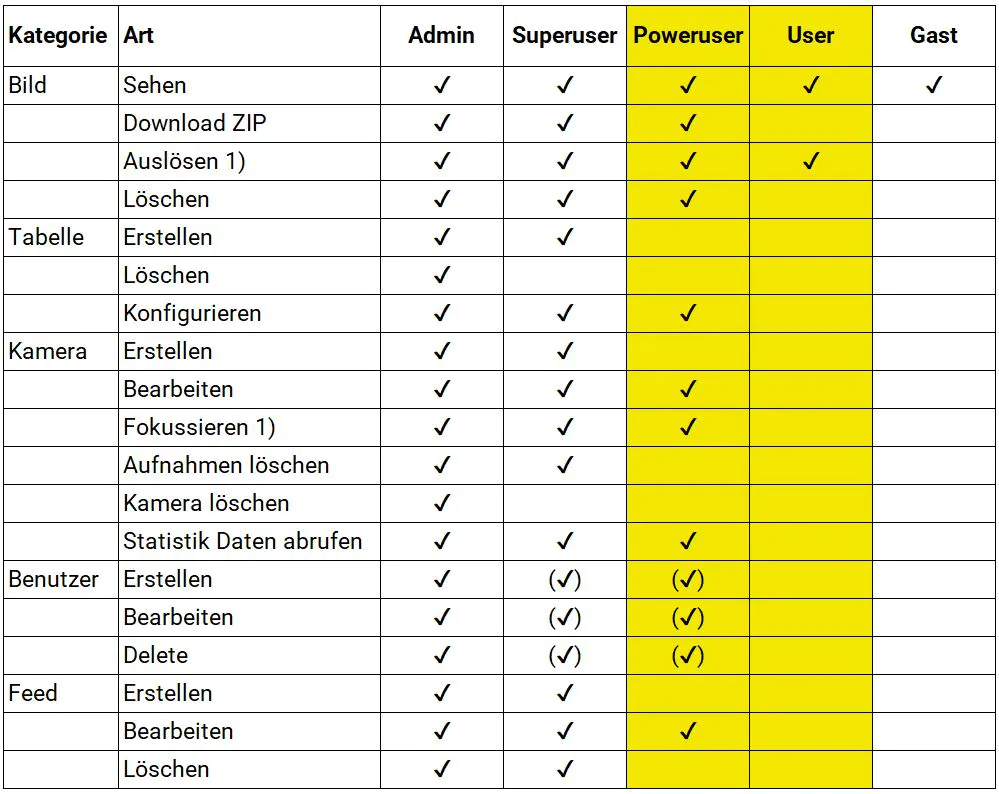Click the Superuser column header
The width and height of the screenshot is (999, 794).
(x=564, y=36)
